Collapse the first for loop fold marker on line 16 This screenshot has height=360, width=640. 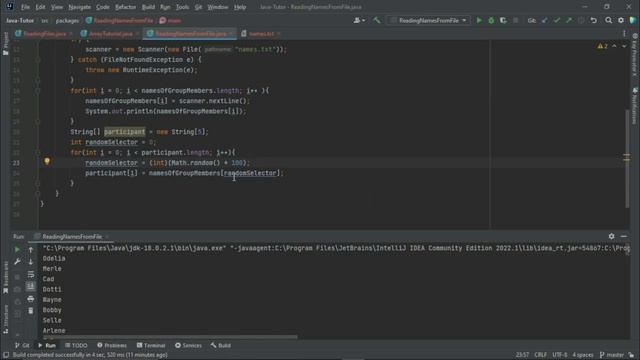pyautogui.click(x=38, y=91)
